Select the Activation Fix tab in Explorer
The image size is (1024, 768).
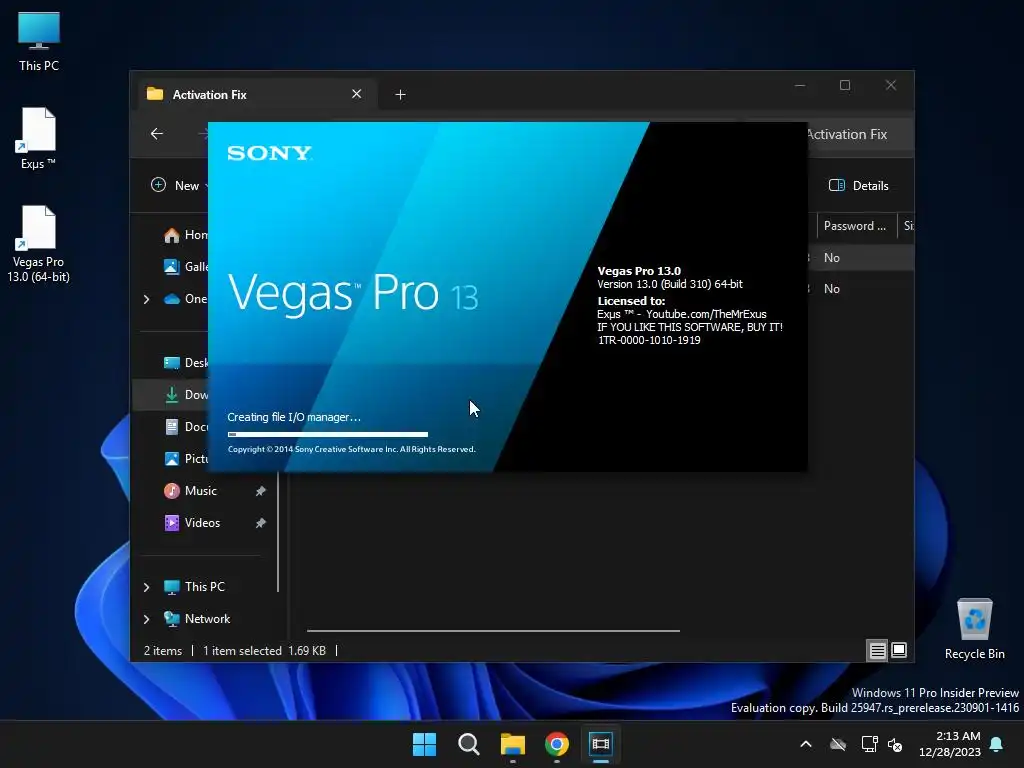pyautogui.click(x=257, y=95)
